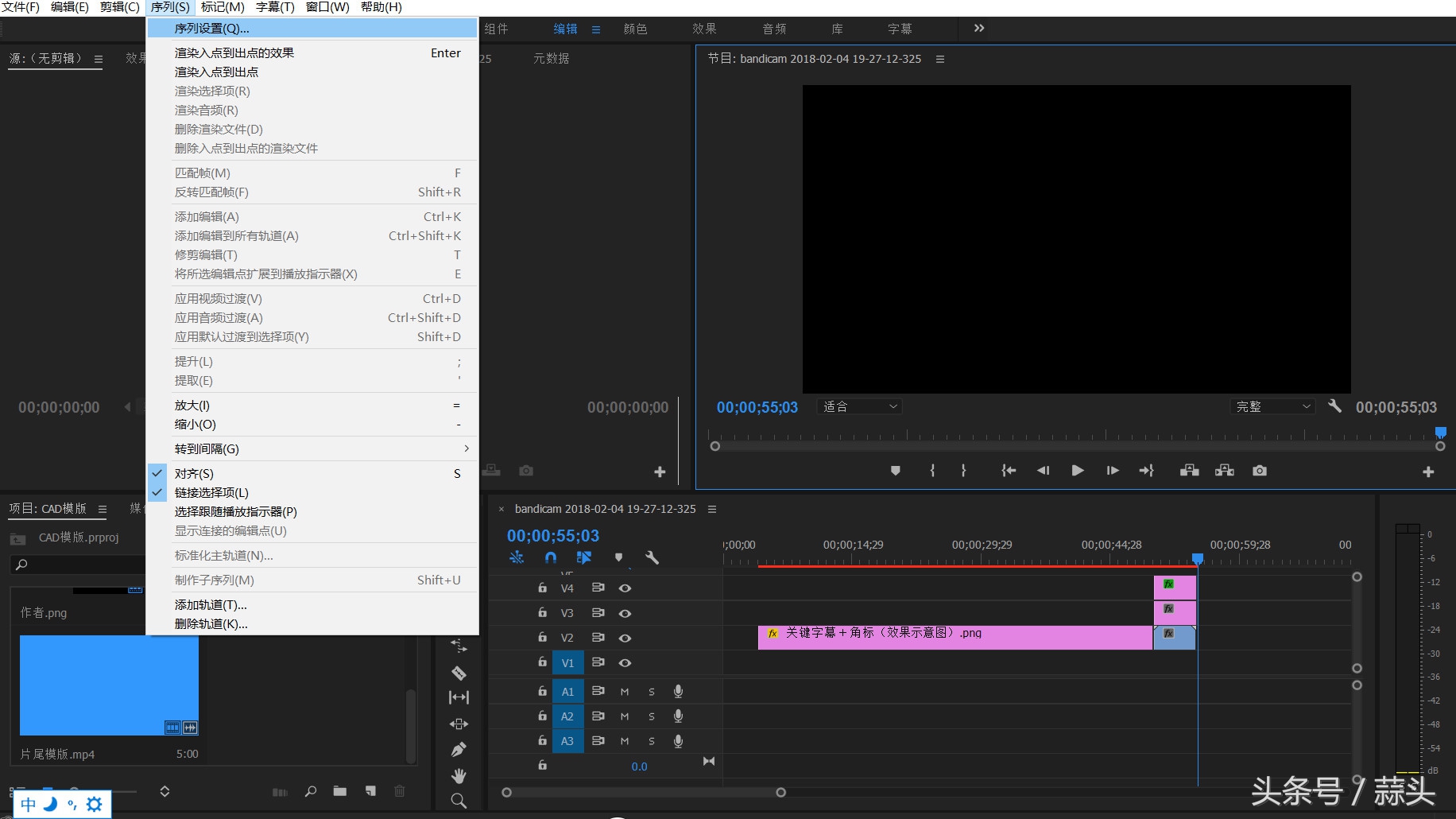Screen dimensions: 1456x819
Task: Click the Add Marker icon in Program monitor
Action: click(896, 471)
